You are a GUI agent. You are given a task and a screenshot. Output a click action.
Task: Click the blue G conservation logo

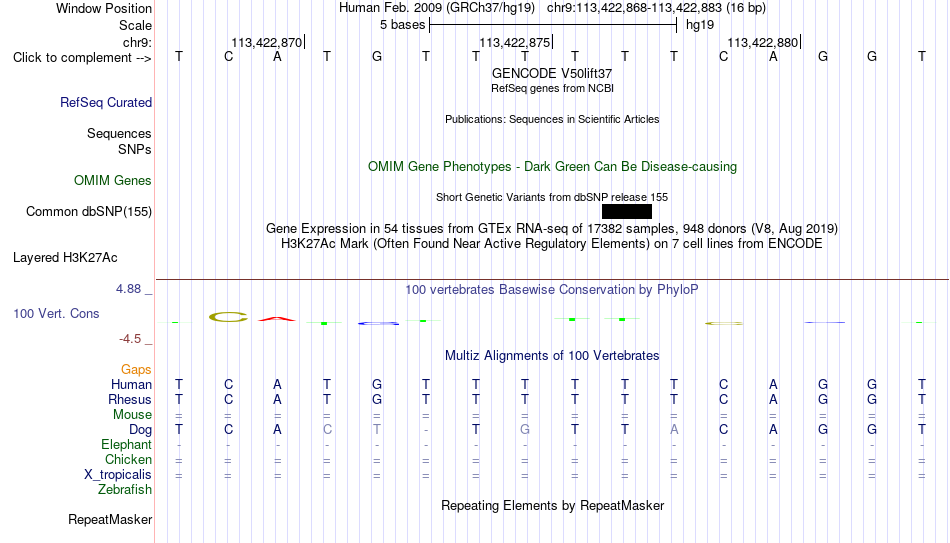pos(378,324)
